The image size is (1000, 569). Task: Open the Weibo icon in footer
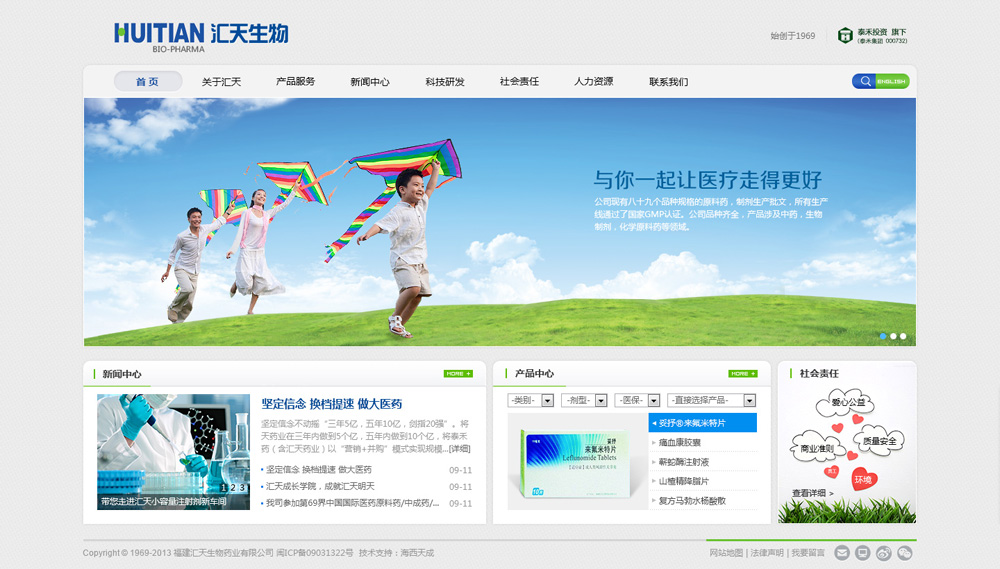[x=883, y=553]
